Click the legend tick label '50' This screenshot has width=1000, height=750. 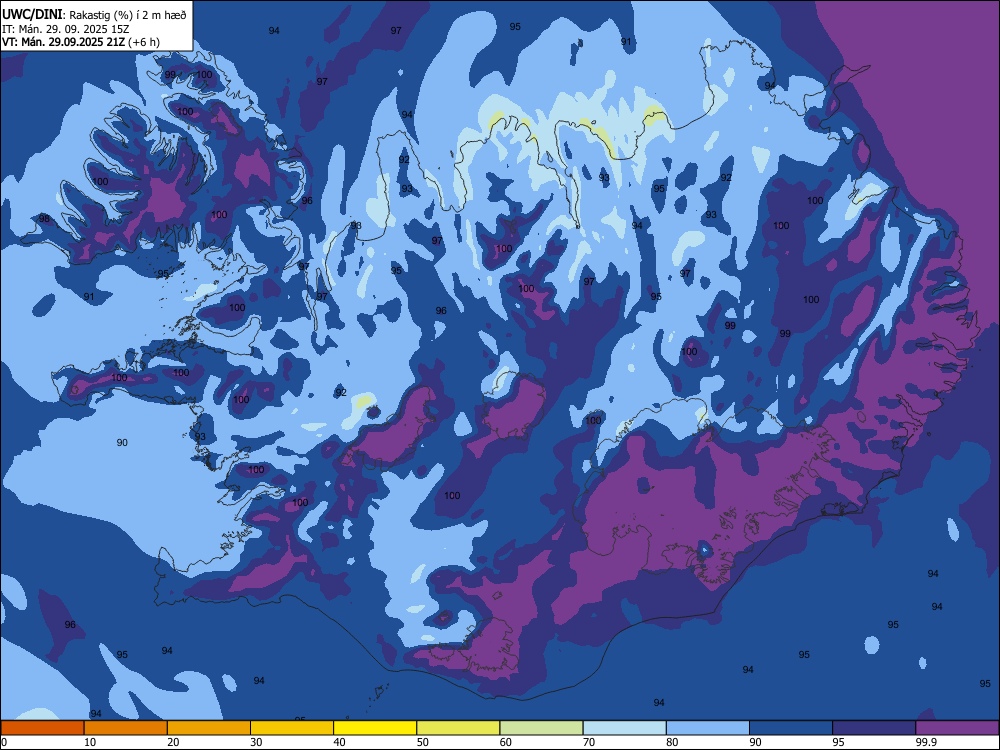[423, 742]
